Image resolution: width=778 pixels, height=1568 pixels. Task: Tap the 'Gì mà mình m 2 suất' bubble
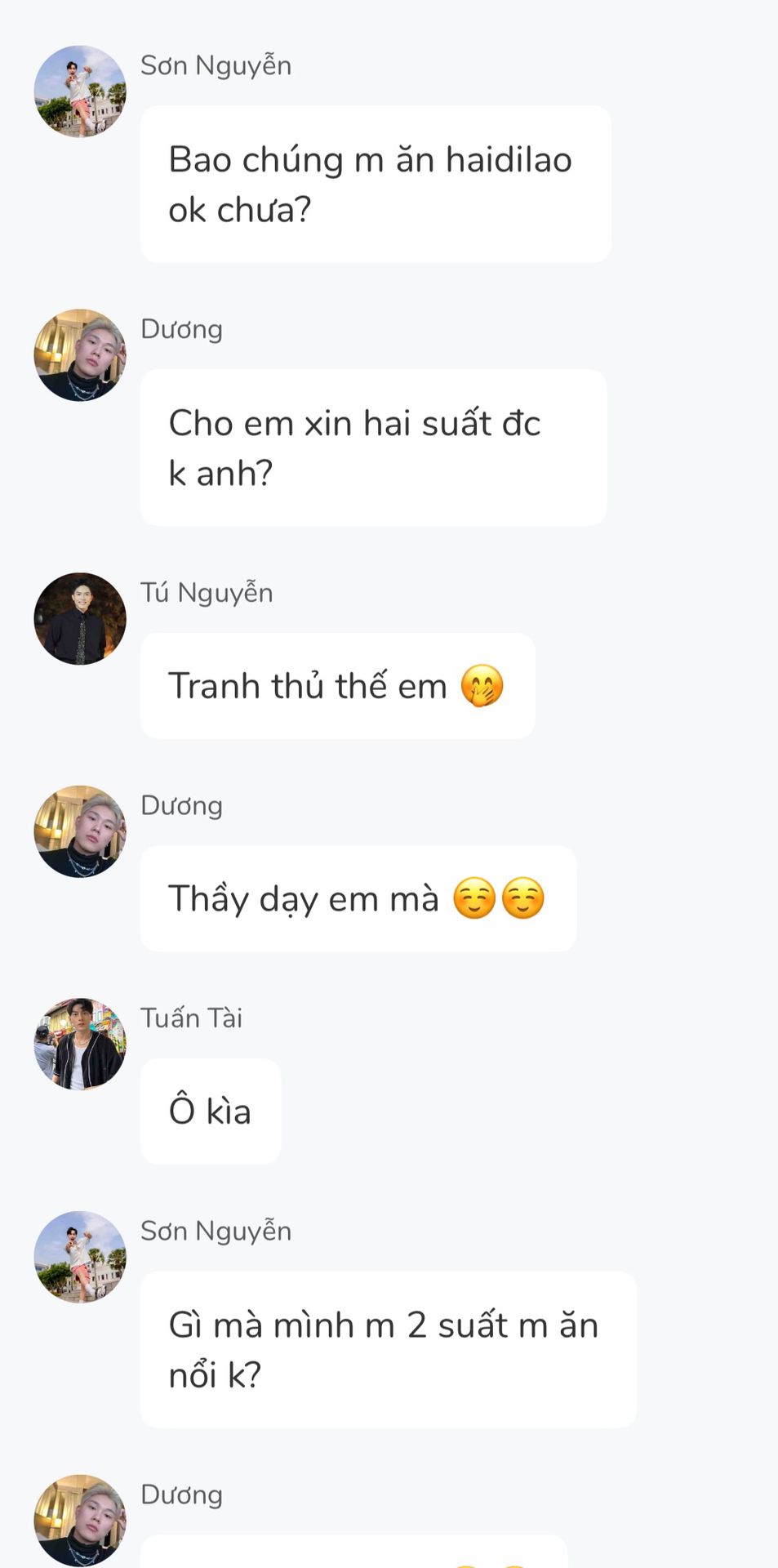point(389,1350)
